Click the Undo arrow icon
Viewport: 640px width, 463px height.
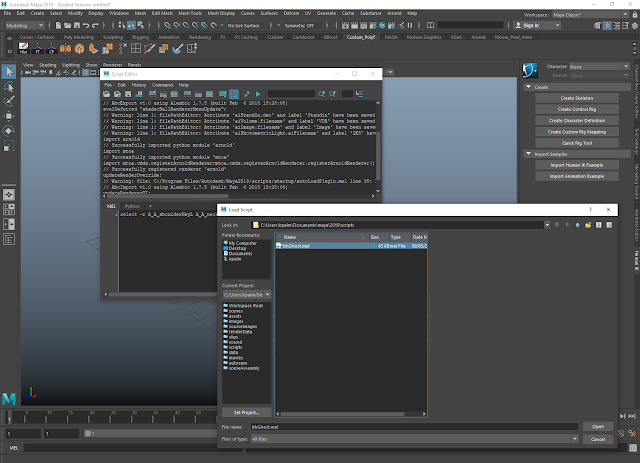pyautogui.click(x=86, y=25)
